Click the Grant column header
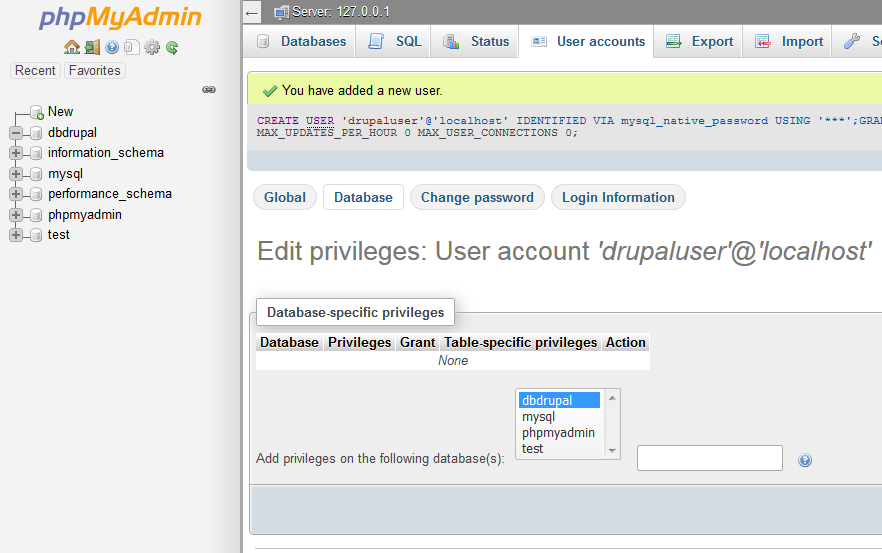The height and width of the screenshot is (553, 882). pos(417,343)
